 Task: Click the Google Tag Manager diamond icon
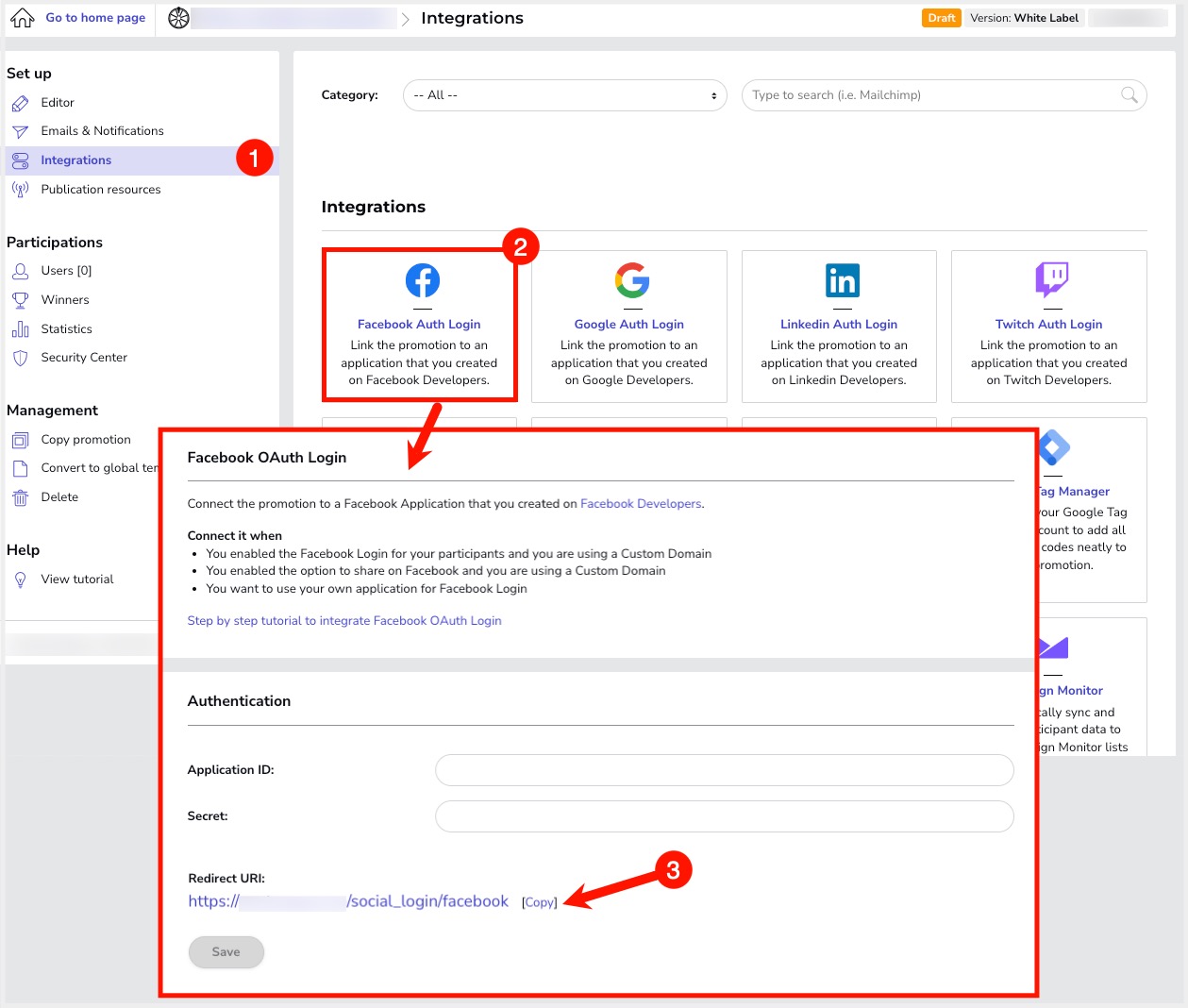1053,447
